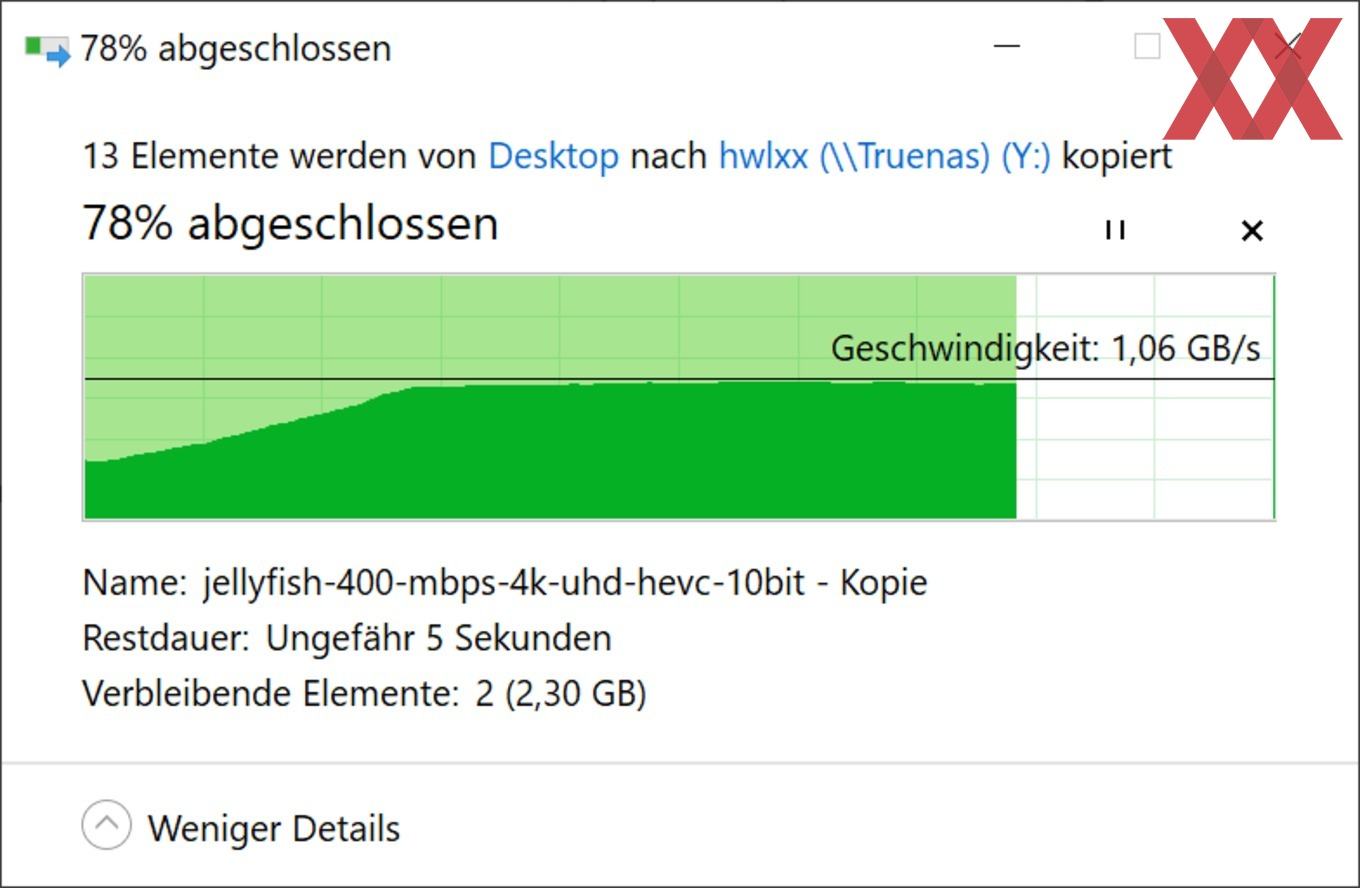Click the Geschwindigkeit 1,06 GB/s speed label

(x=1045, y=348)
